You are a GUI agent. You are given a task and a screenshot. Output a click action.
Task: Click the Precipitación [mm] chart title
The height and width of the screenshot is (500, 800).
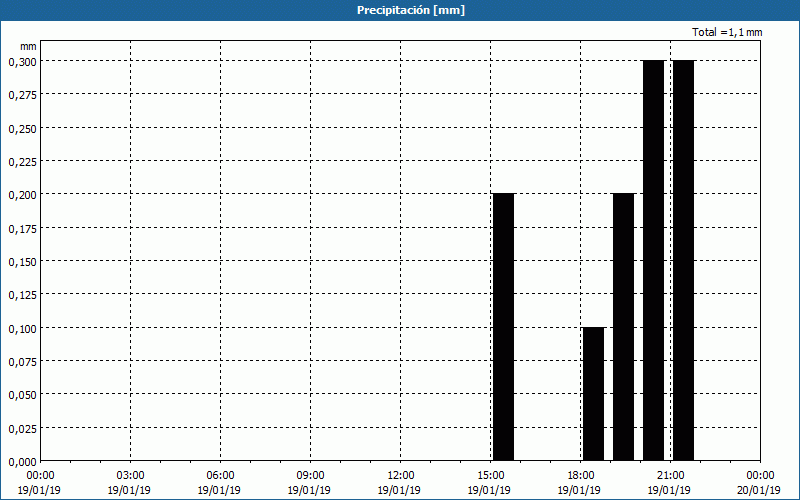[x=411, y=10]
